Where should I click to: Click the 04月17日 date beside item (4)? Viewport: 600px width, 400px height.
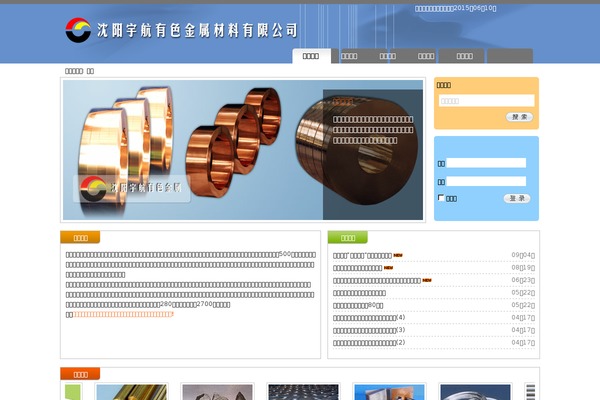(x=523, y=318)
